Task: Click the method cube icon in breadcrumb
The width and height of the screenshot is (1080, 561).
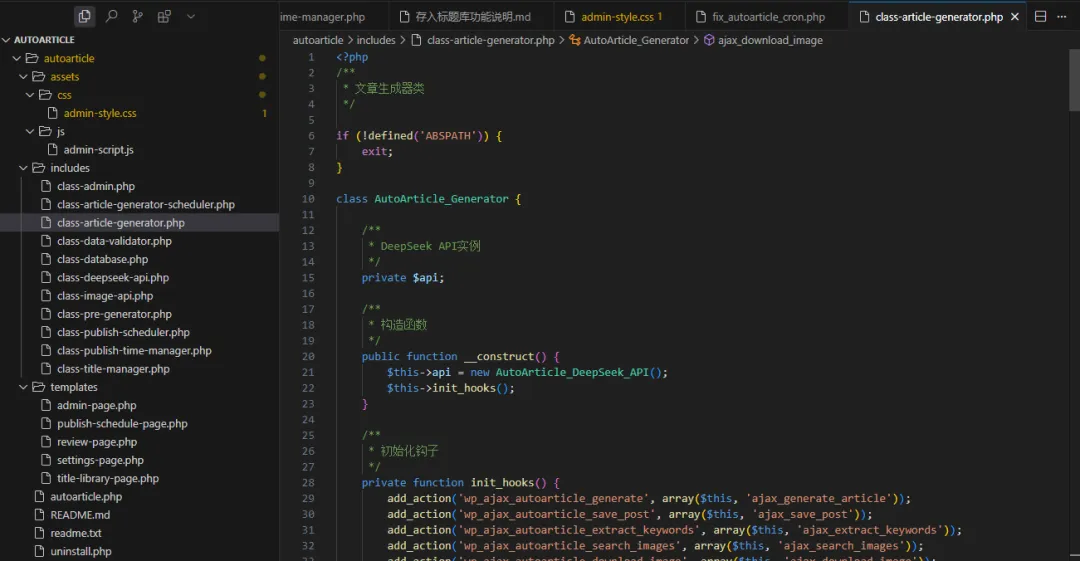Action: pos(709,40)
